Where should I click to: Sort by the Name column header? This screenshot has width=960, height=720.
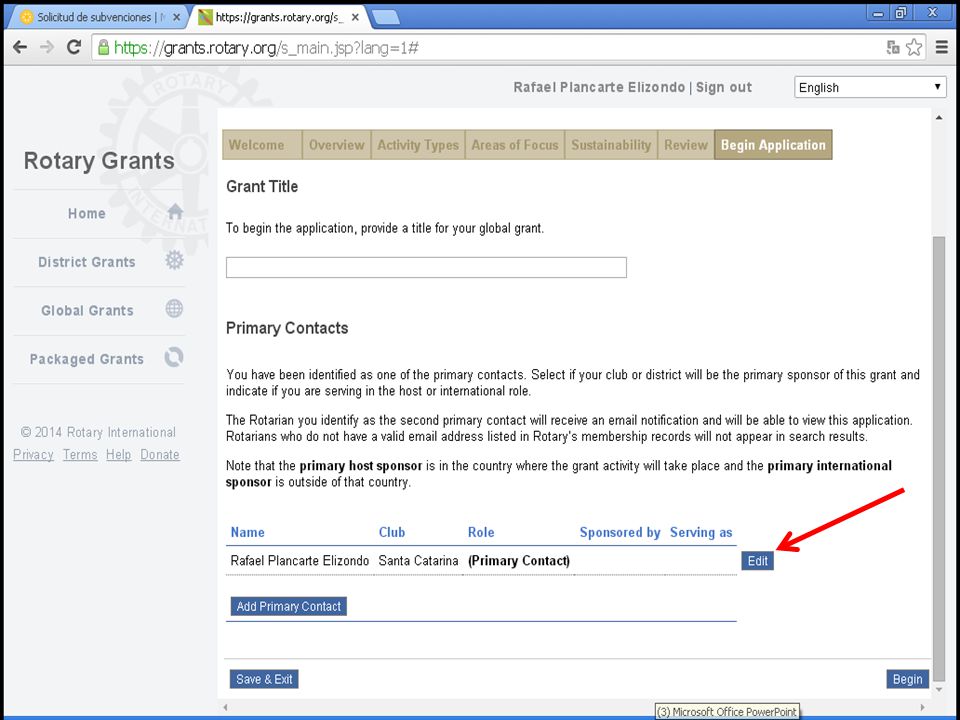click(x=247, y=532)
